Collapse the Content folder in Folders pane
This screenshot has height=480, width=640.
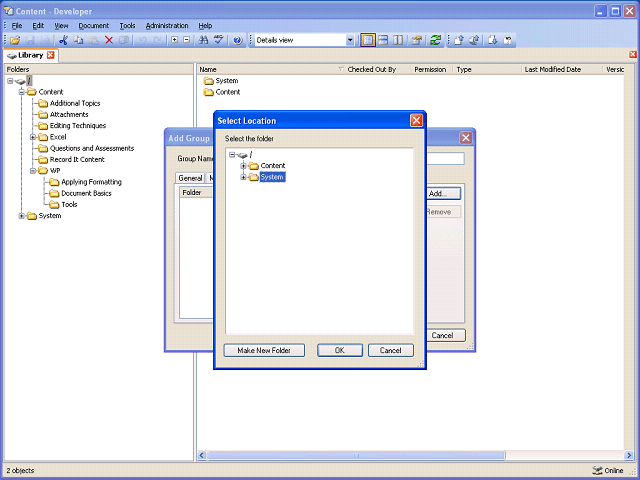click(x=21, y=92)
